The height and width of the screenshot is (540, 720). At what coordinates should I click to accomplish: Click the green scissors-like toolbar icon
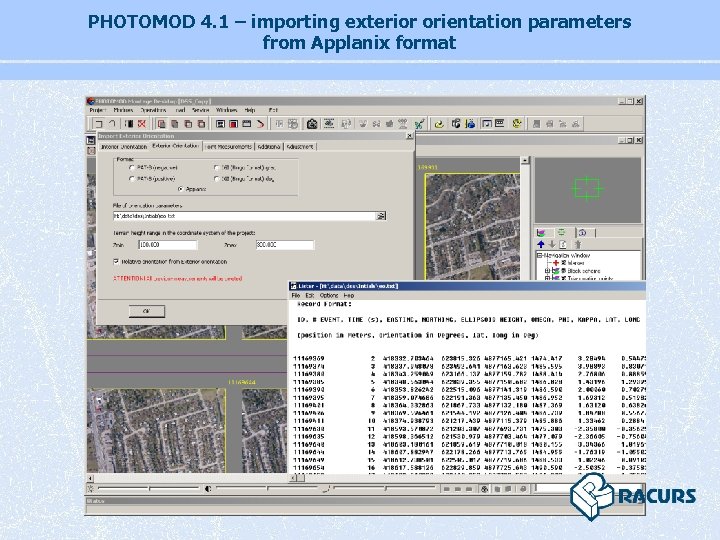(x=419, y=124)
